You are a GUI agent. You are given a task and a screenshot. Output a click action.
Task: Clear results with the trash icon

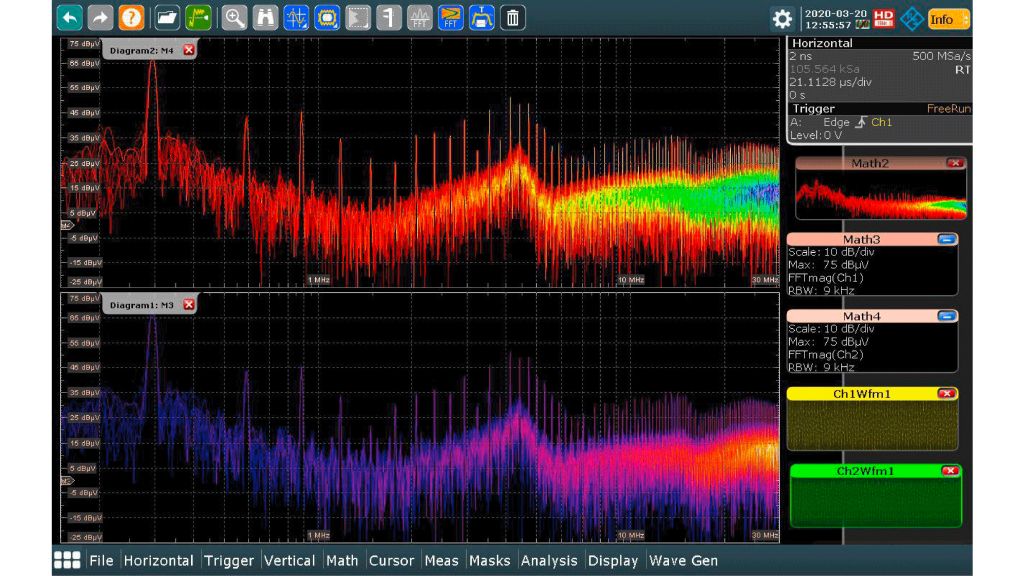tap(513, 17)
